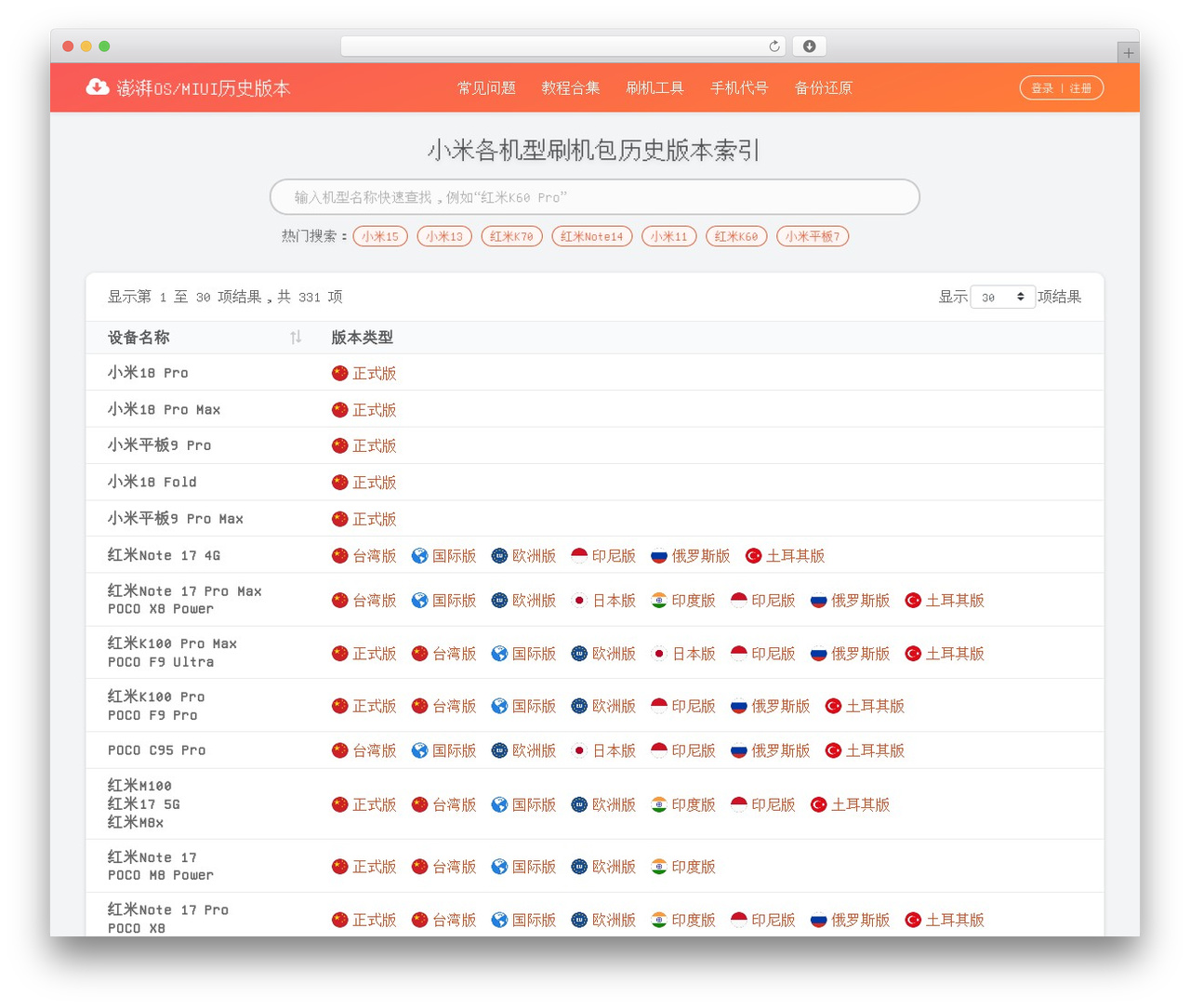1190x1008 pixels.
Task: Open 手机代号 menu item
Action: tap(739, 87)
